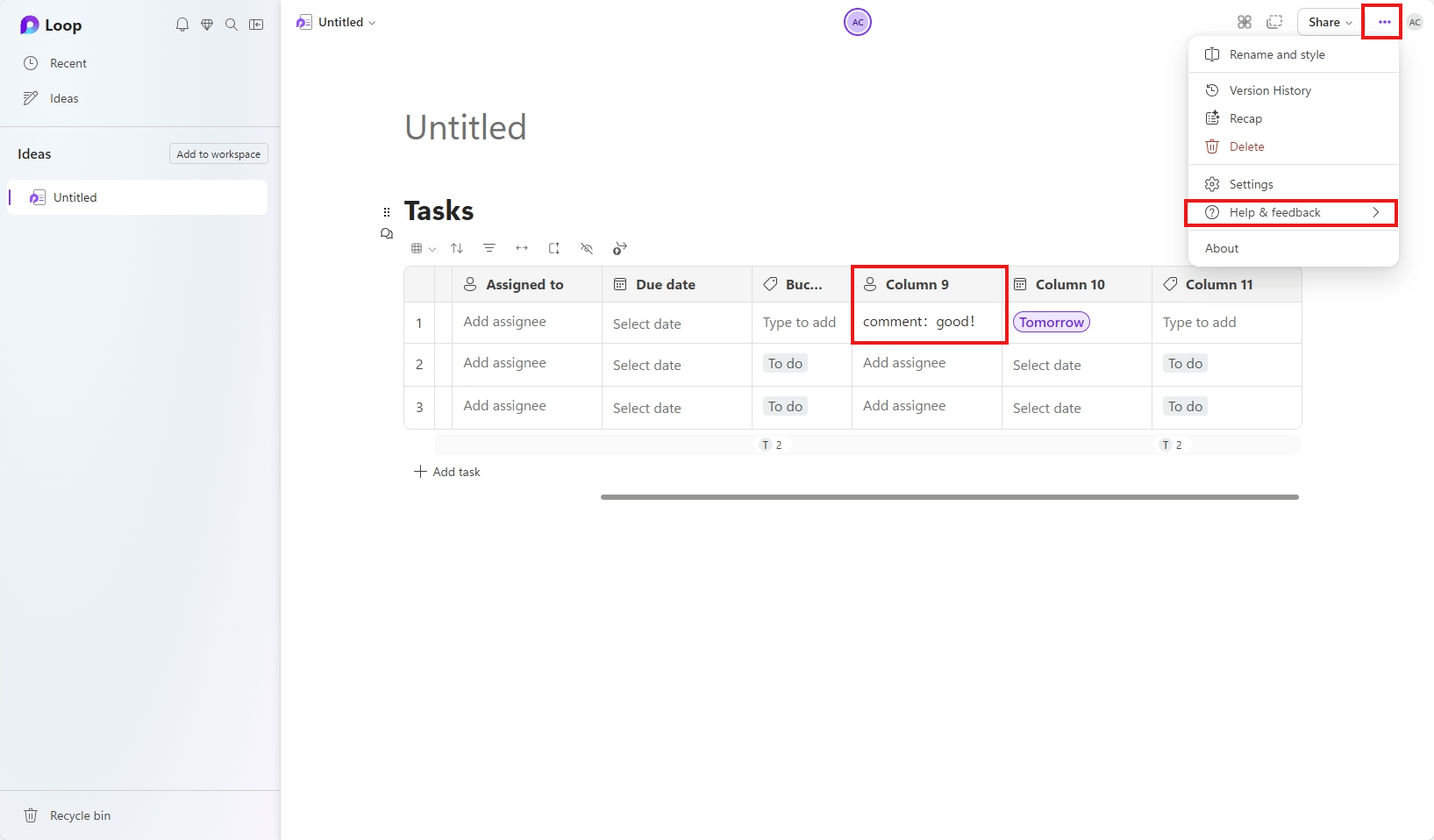The height and width of the screenshot is (840, 1434).
Task: Open Version History from the menu
Action: (1293, 90)
